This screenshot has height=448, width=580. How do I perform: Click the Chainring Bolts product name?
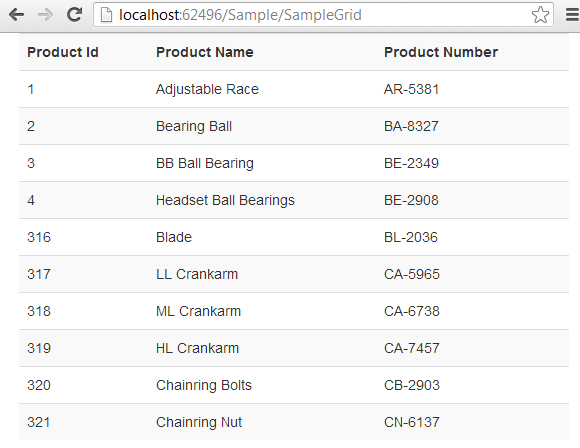click(x=204, y=385)
